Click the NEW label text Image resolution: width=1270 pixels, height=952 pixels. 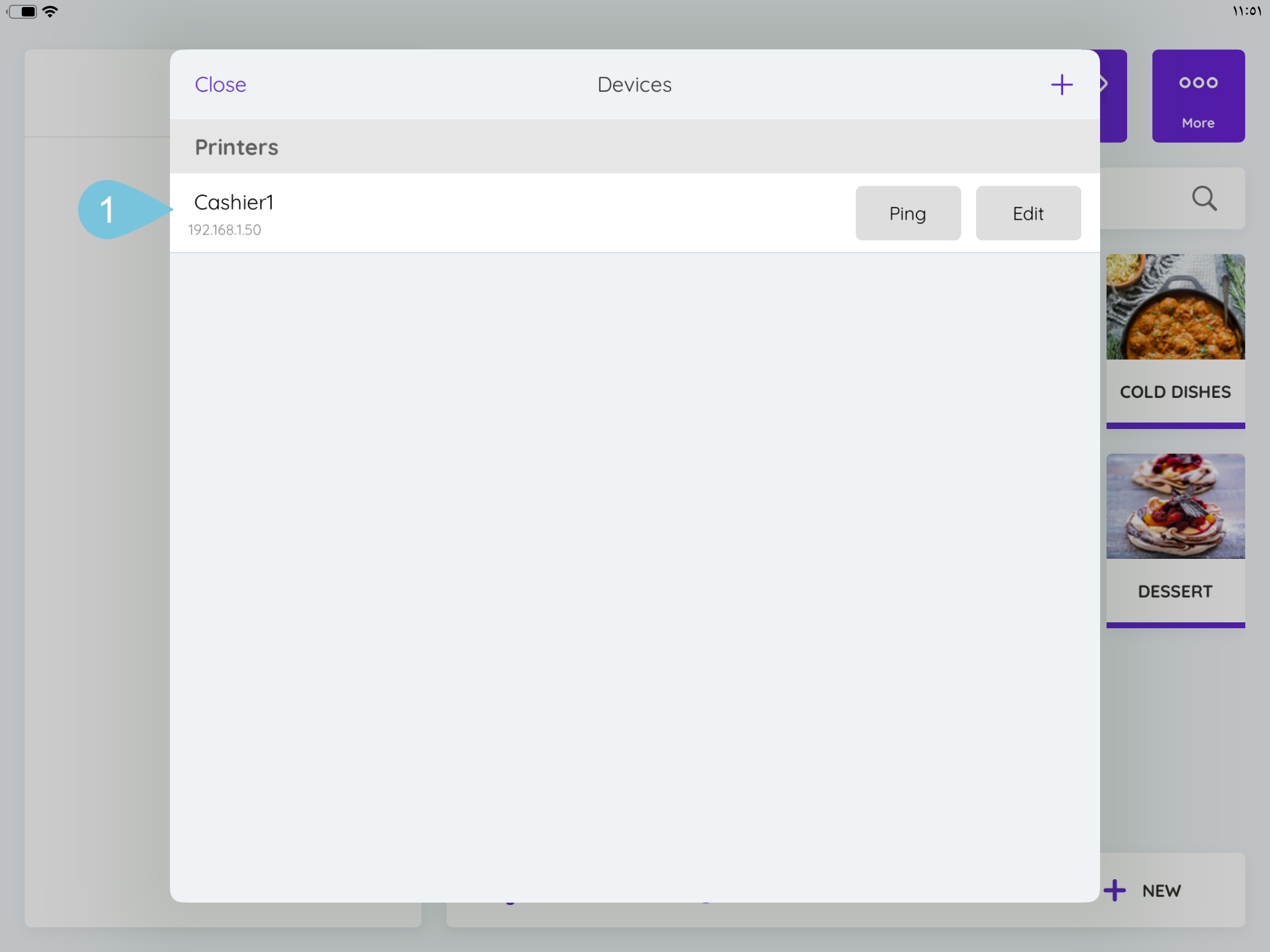1161,891
